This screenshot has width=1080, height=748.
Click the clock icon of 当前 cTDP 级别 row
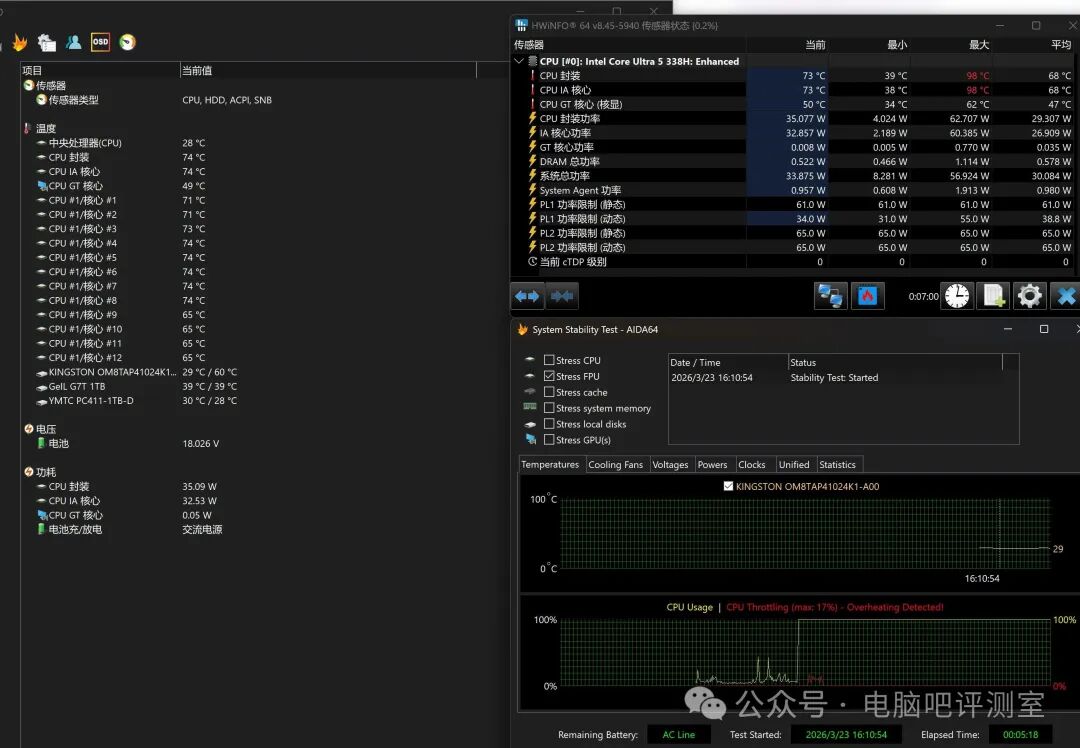(x=532, y=262)
